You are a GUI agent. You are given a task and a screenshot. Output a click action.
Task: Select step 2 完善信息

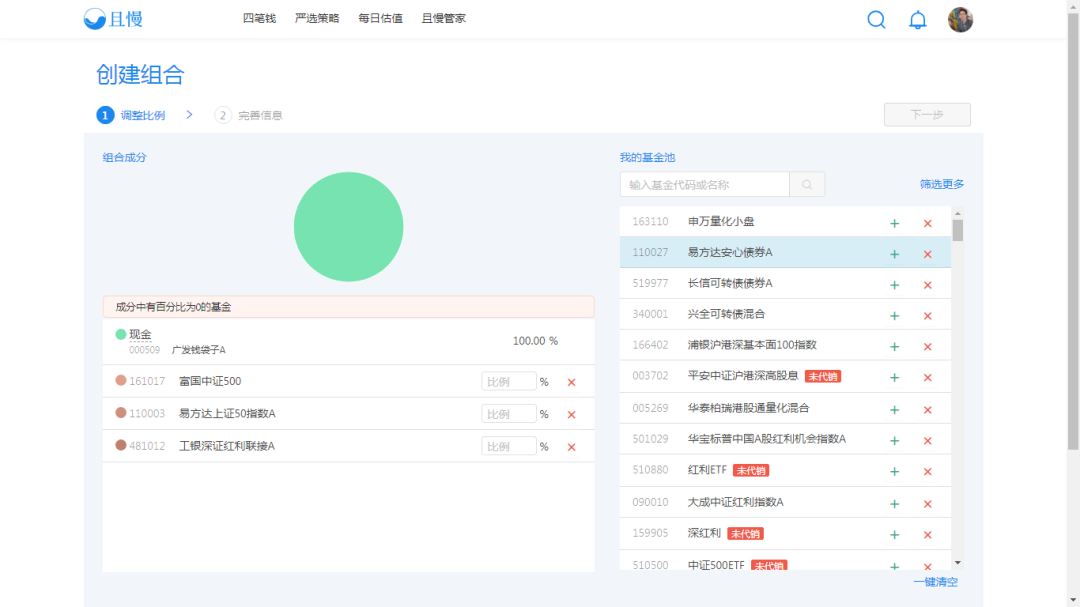click(x=249, y=115)
